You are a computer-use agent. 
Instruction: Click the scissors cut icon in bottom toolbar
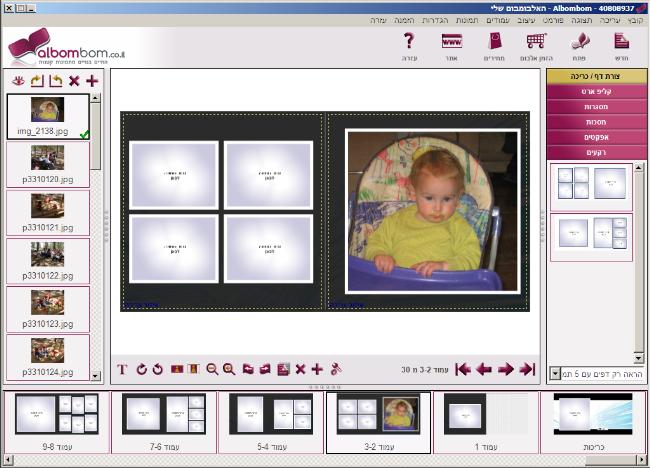336,369
